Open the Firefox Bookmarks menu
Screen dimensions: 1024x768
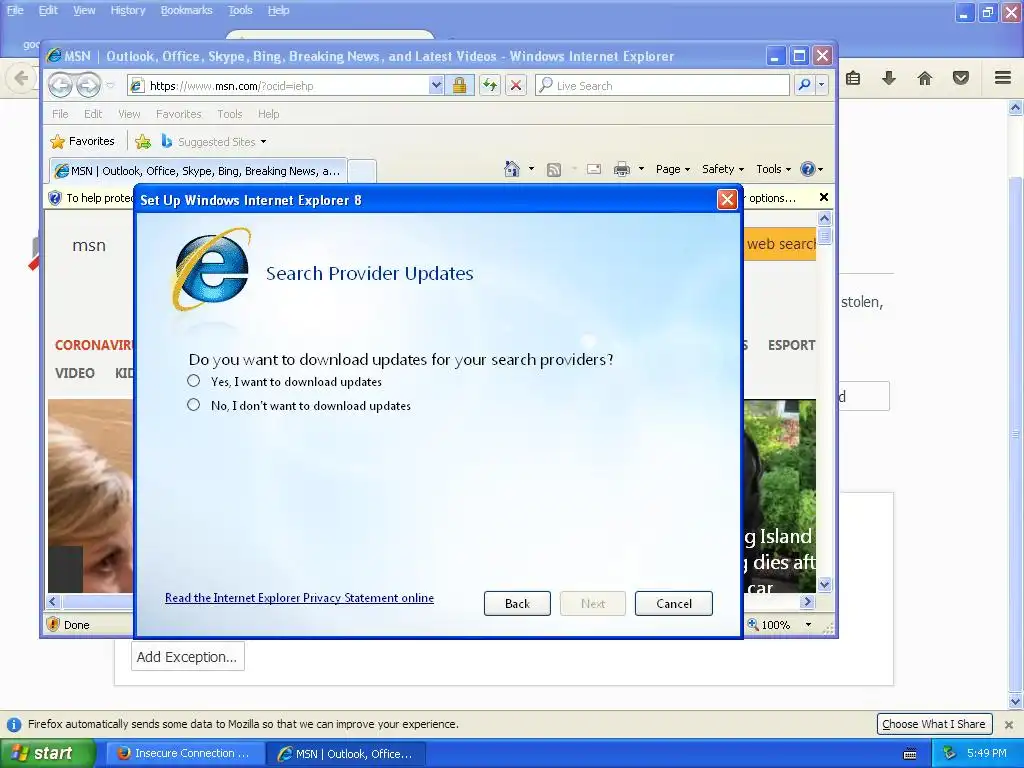(x=187, y=10)
